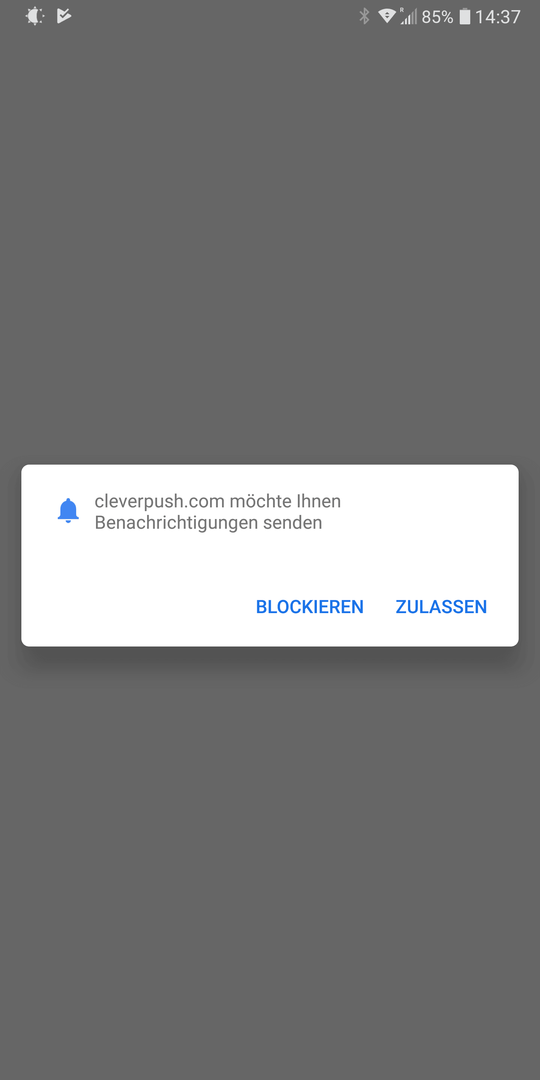Tap the empty middle of the status bar

coord(214,17)
